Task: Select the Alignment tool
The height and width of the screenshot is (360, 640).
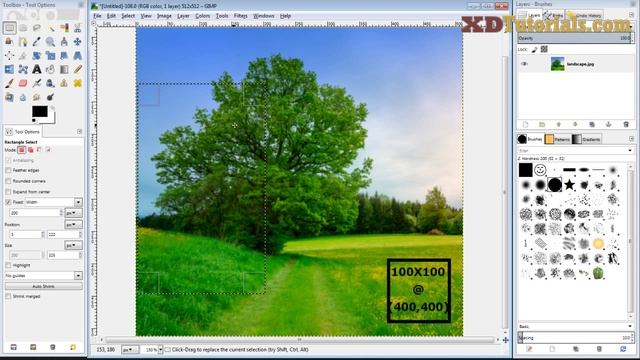Action: [x=9, y=56]
